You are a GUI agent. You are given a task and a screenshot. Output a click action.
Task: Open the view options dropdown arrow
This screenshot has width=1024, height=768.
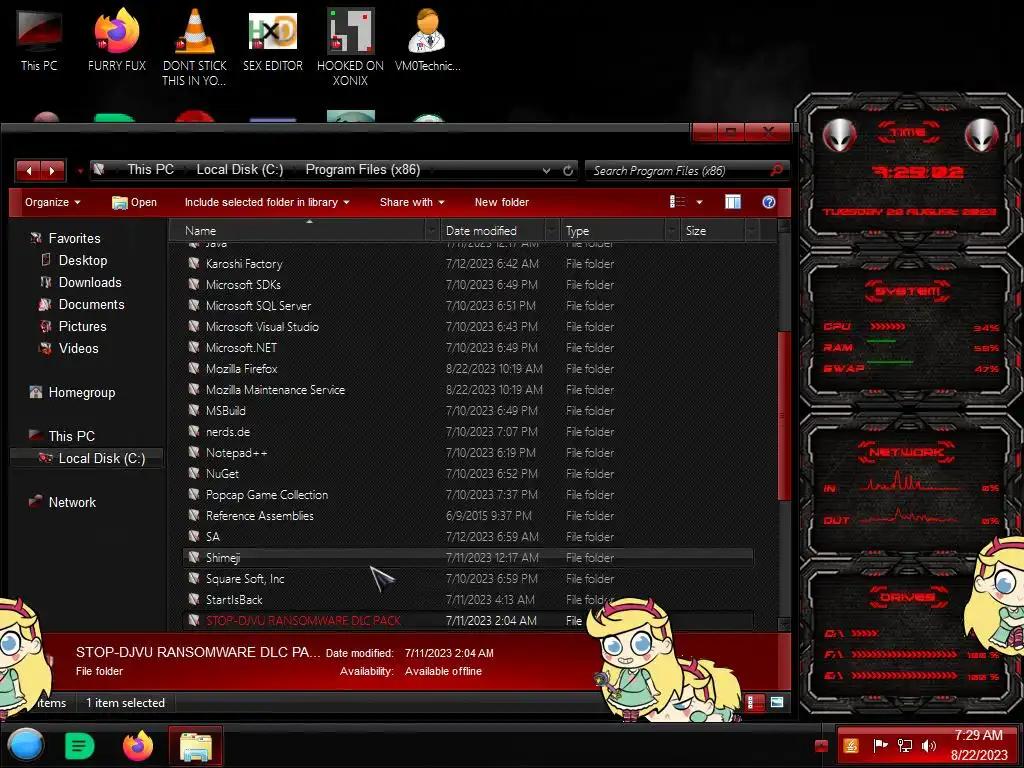point(699,202)
